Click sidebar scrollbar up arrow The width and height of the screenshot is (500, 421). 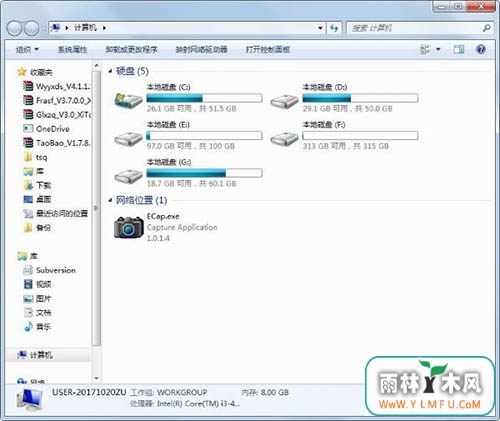coord(96,65)
